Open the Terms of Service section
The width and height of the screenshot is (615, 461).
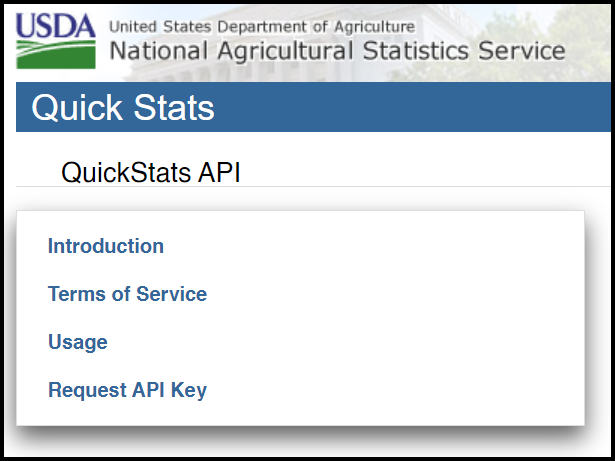[x=127, y=294]
